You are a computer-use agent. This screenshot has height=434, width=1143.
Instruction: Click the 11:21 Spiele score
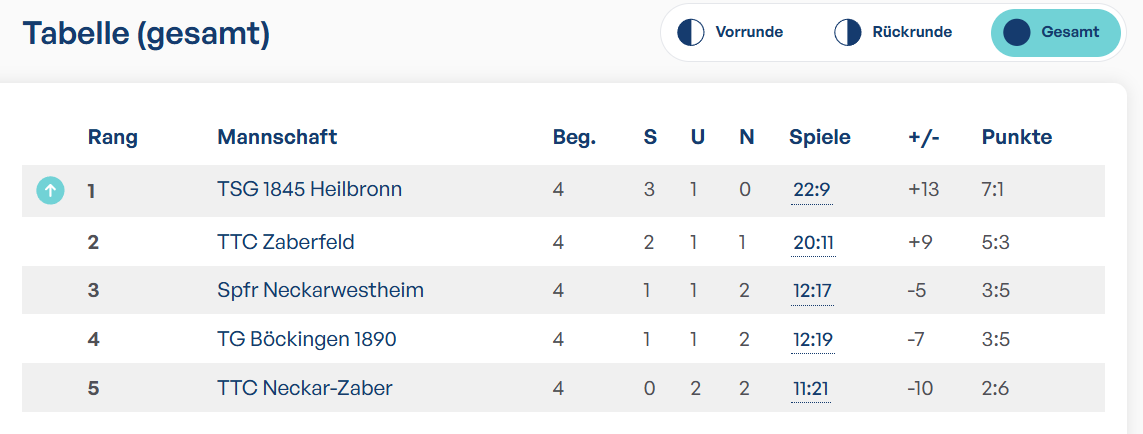810,389
